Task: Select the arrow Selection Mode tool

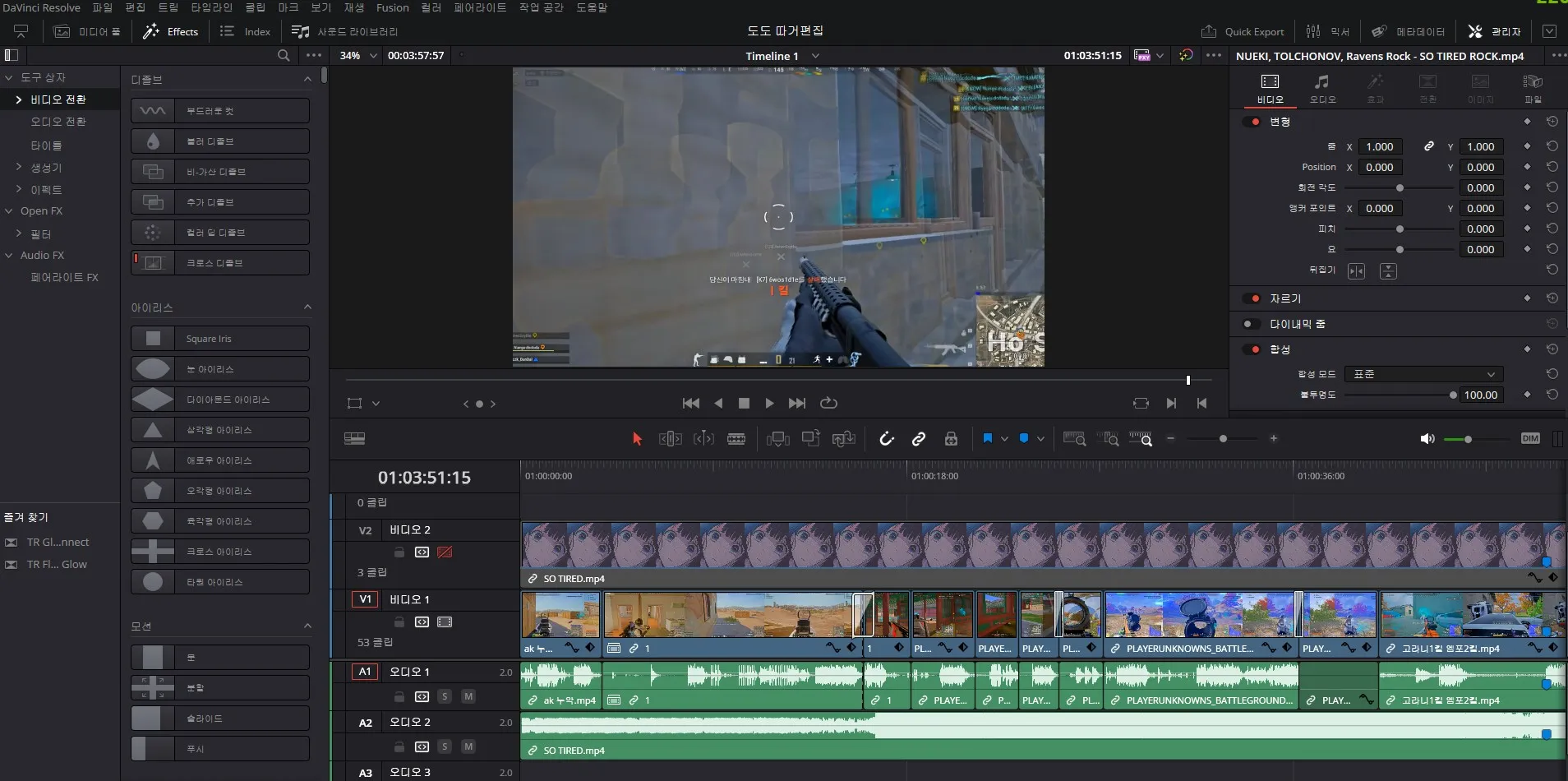Action: [637, 439]
